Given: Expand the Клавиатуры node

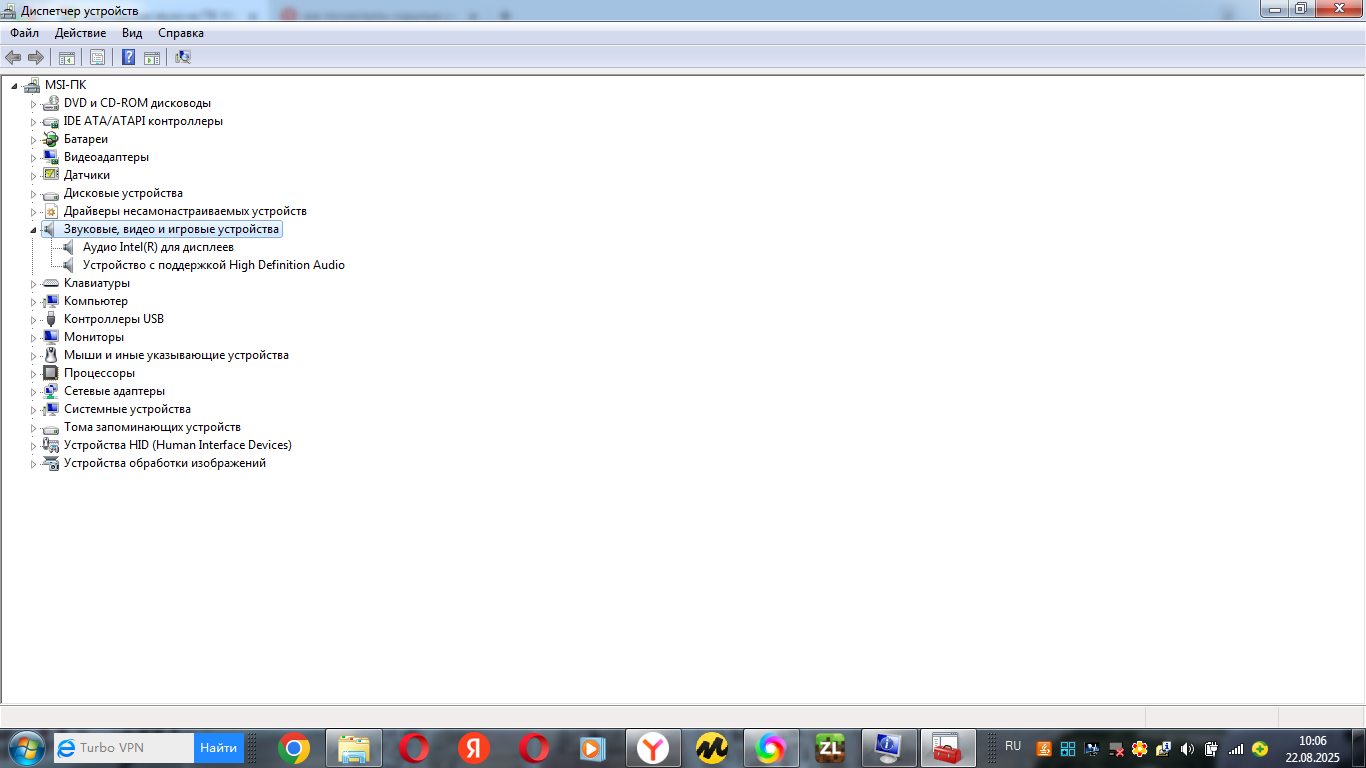Looking at the screenshot, I should pyautogui.click(x=33, y=284).
